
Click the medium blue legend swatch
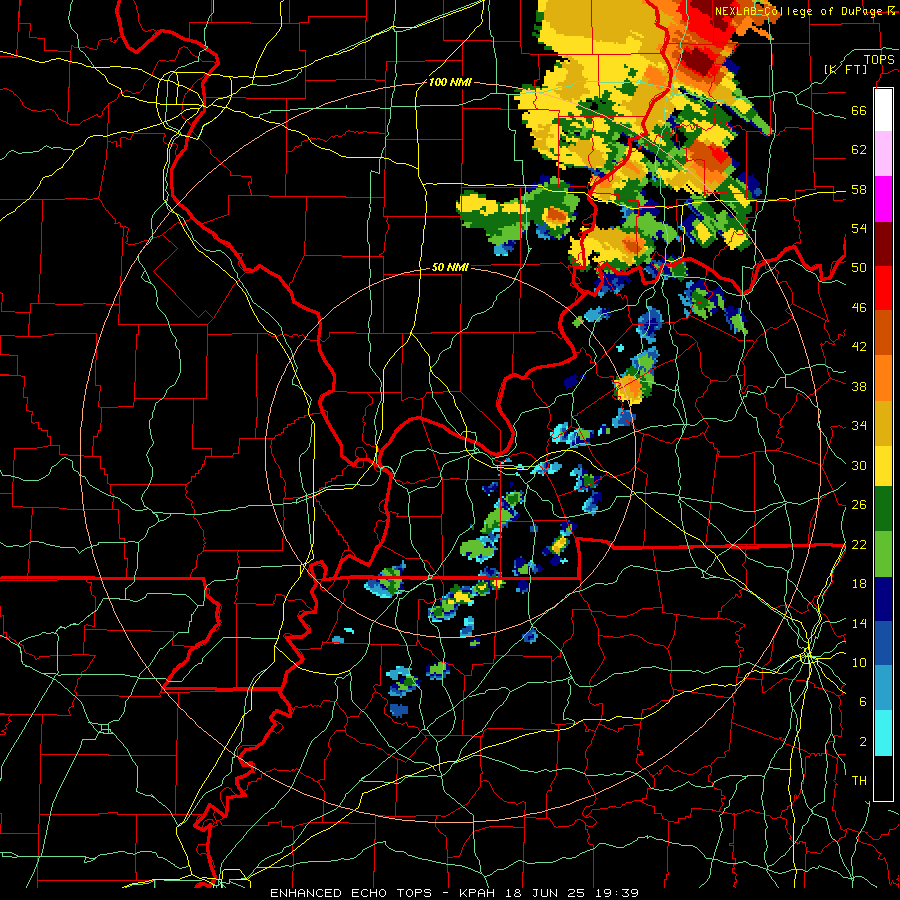883,642
